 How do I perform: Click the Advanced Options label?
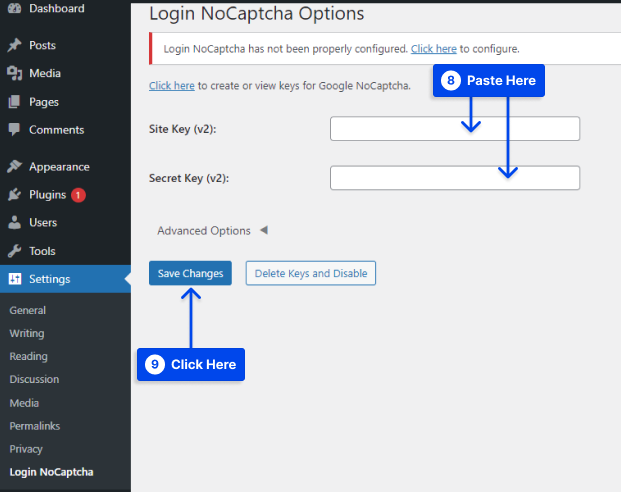point(204,231)
